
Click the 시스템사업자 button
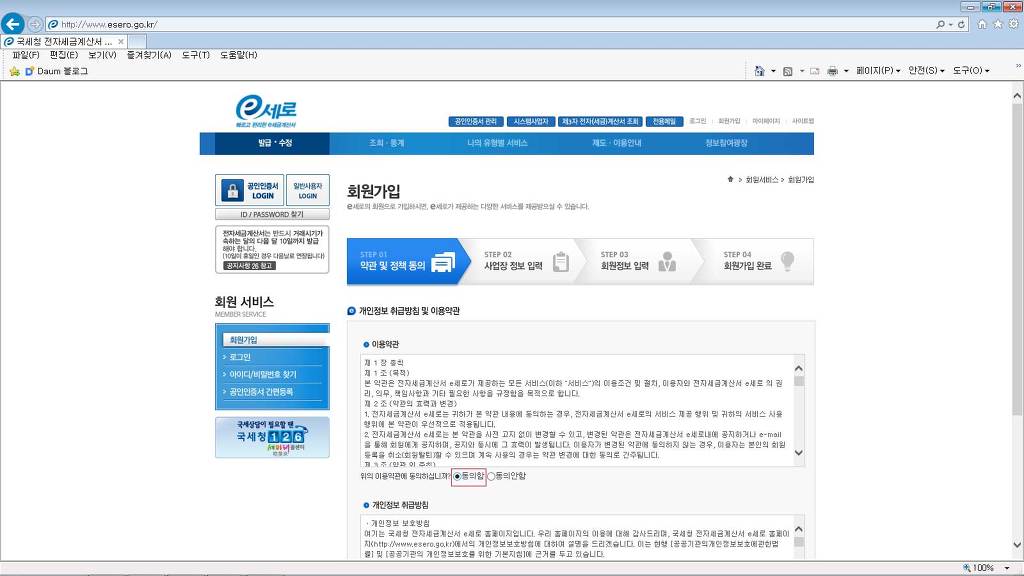[531, 121]
